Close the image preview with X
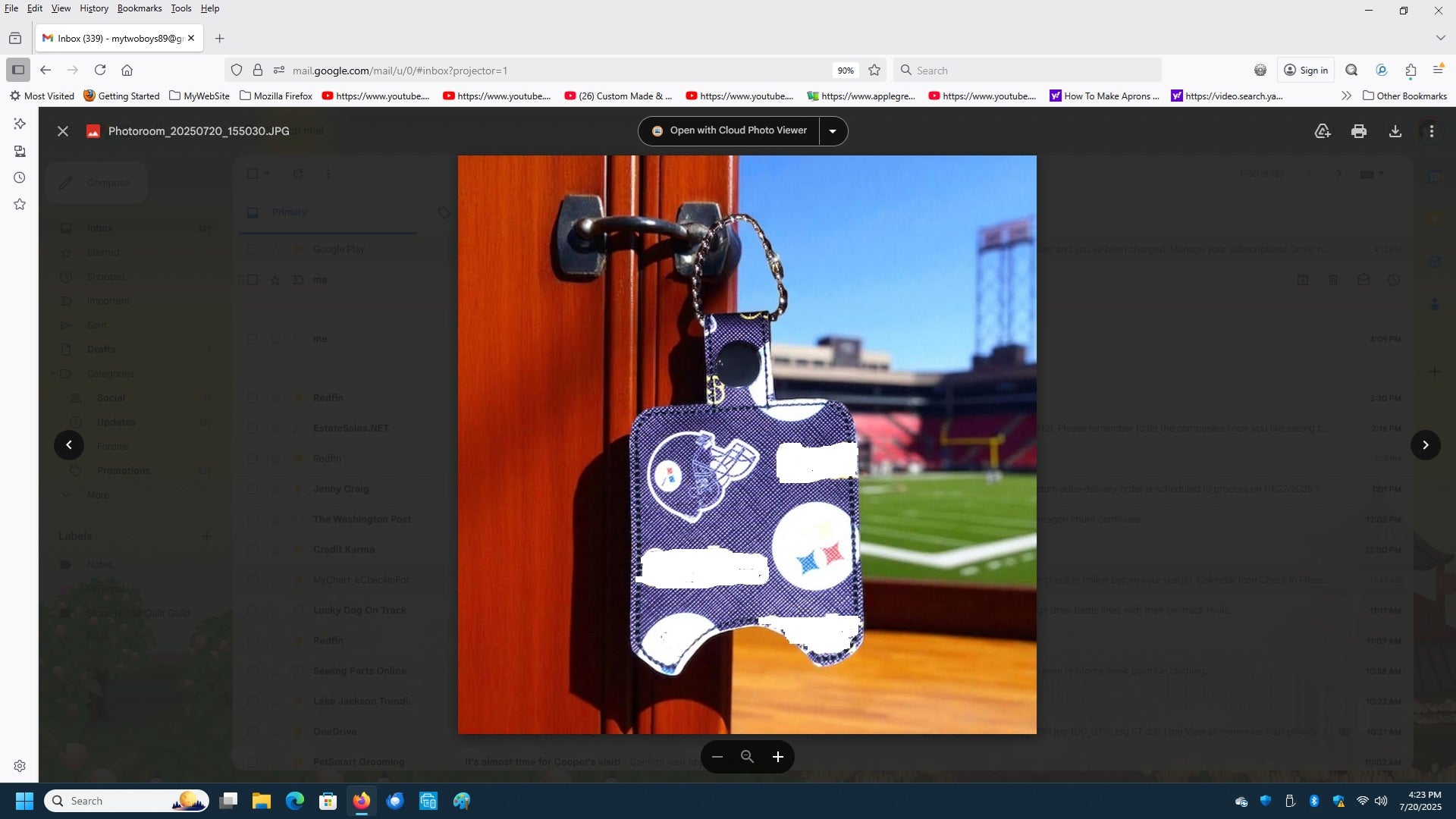 63,131
